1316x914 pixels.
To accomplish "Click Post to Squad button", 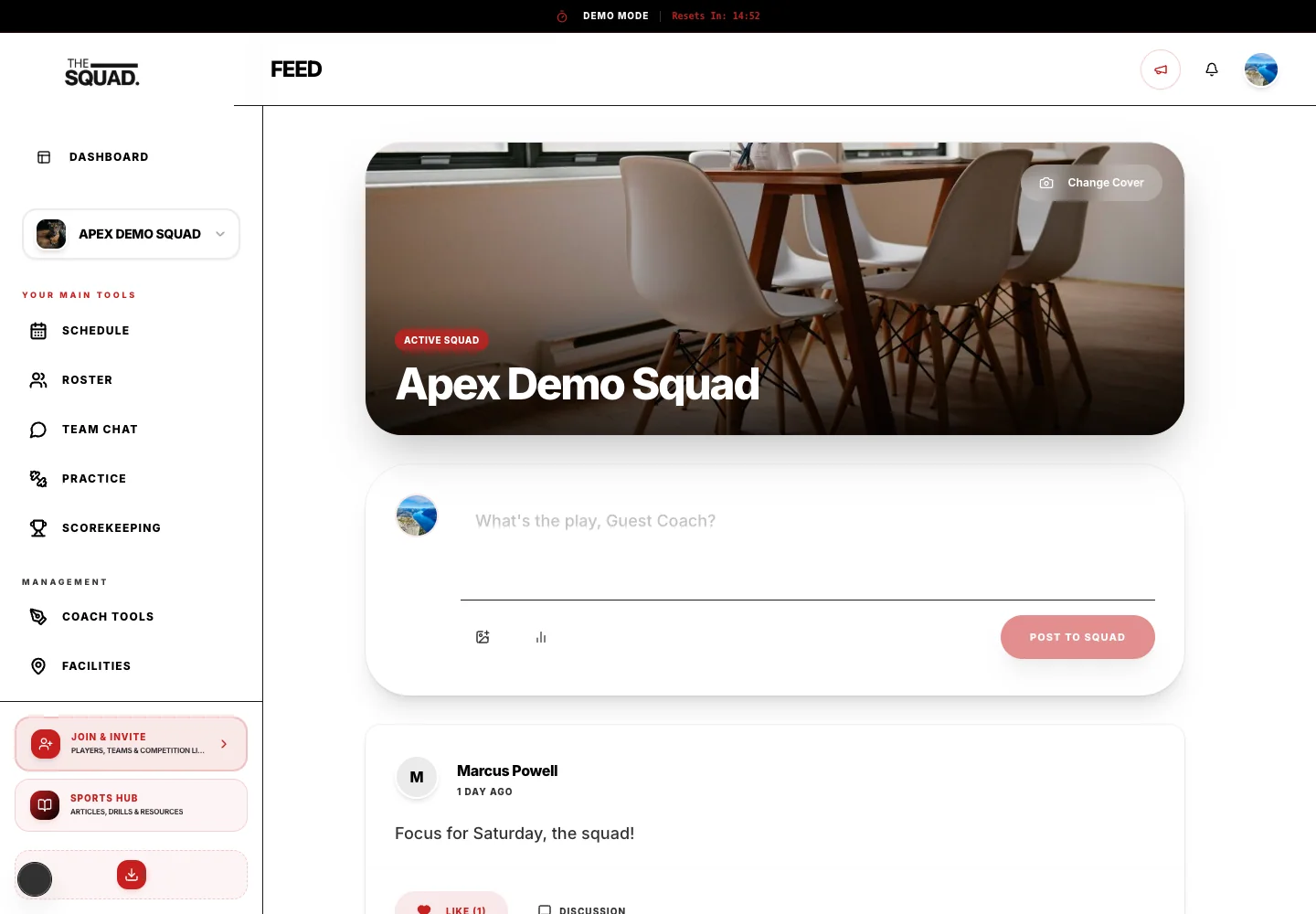I will pos(1077,637).
